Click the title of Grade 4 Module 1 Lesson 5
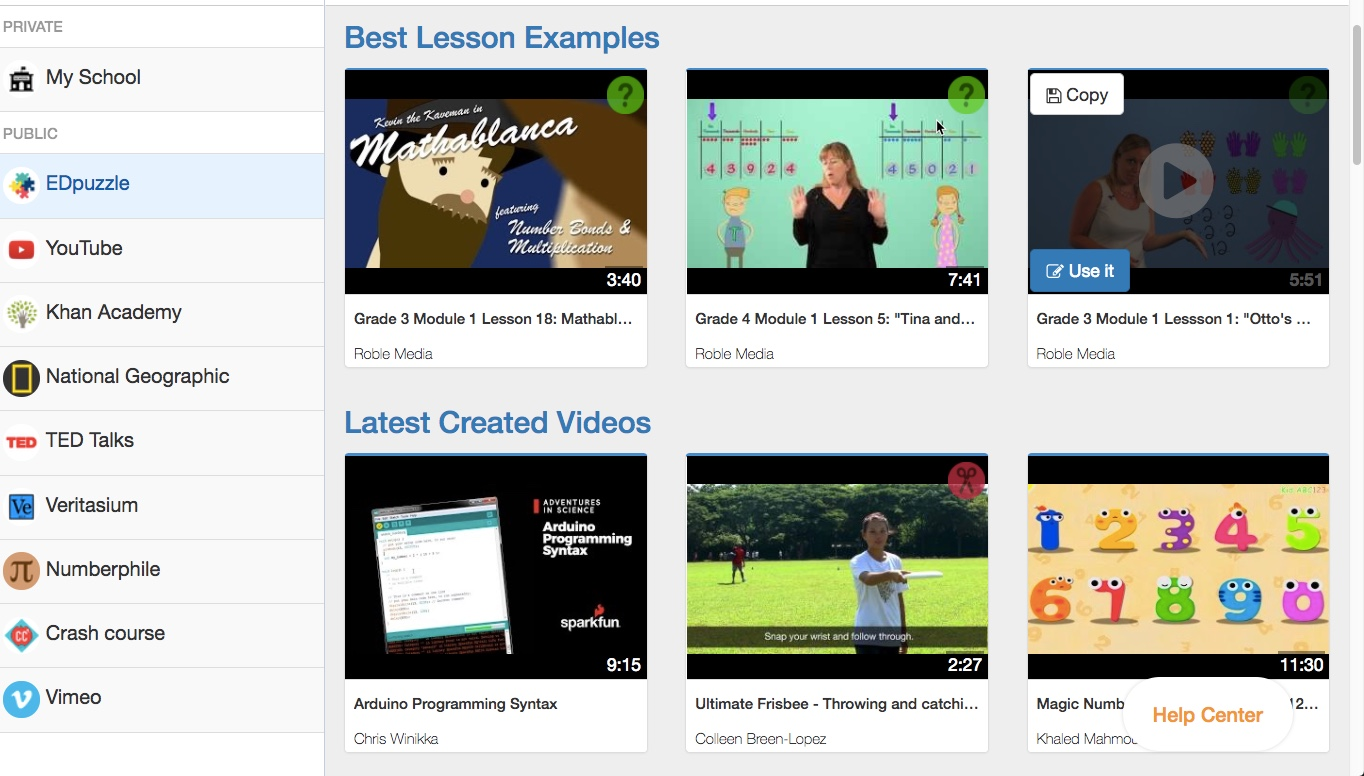Screen dimensions: 1364x776 836,318
